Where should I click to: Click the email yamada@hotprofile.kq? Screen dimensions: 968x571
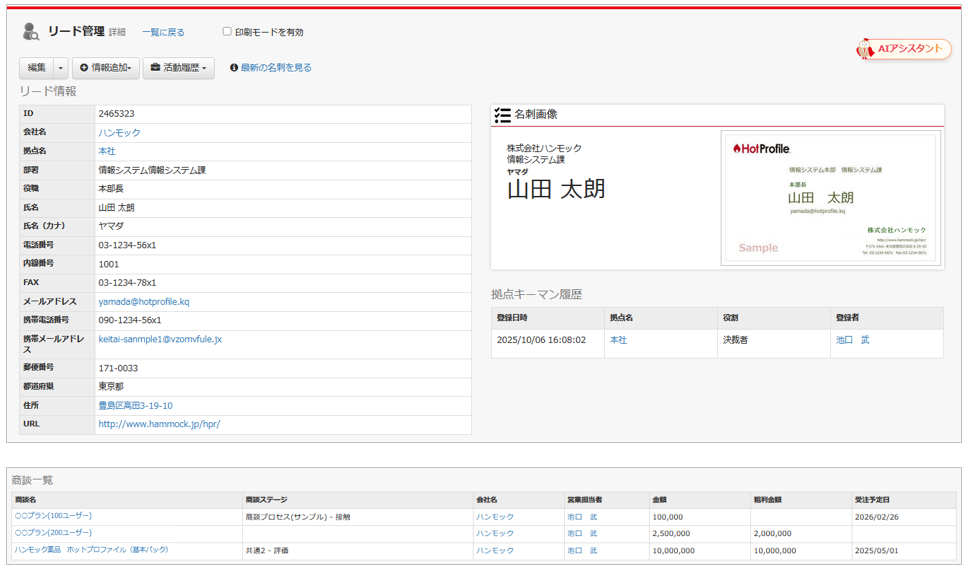click(x=144, y=302)
